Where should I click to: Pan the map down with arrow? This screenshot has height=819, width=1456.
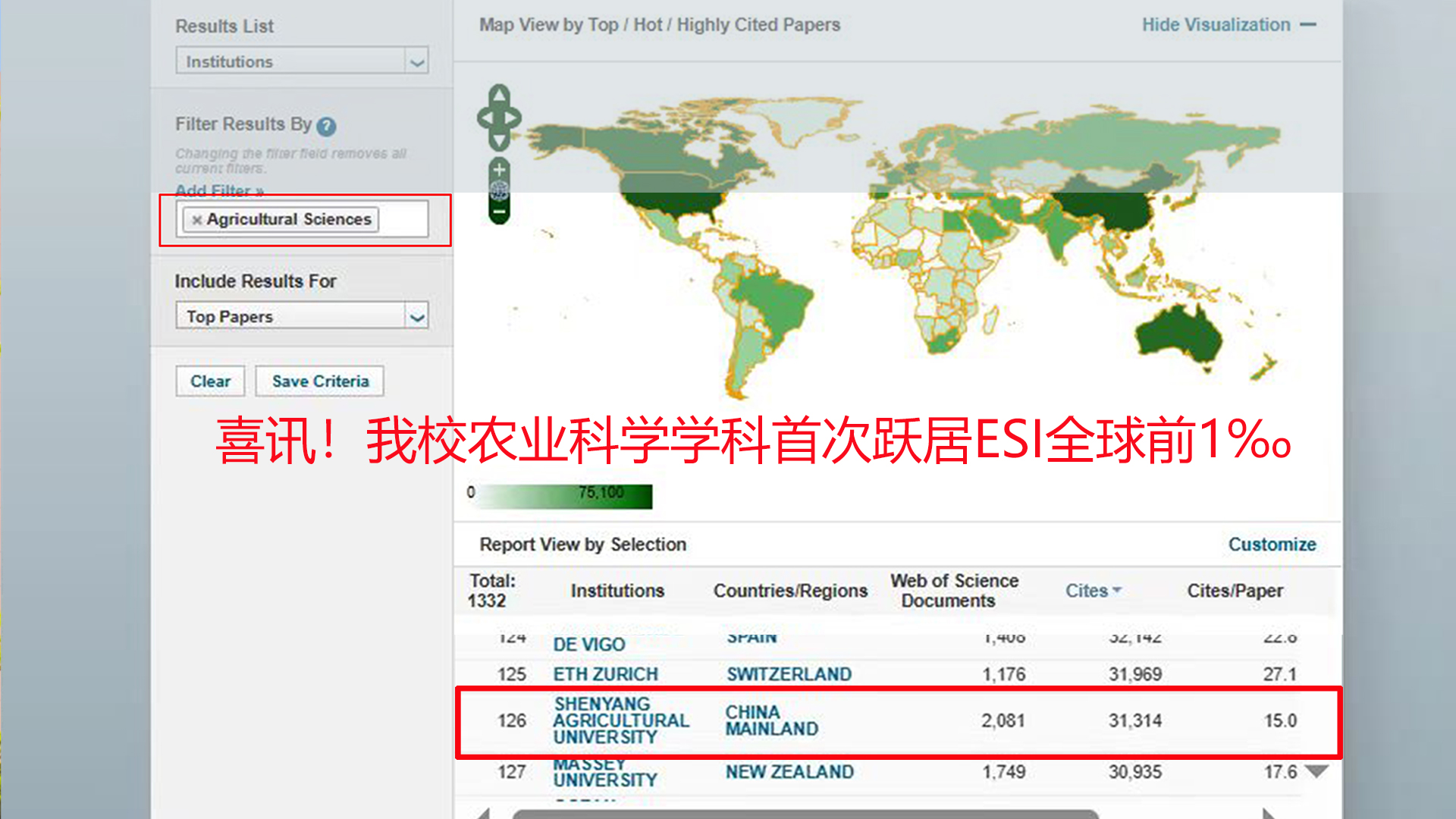[x=499, y=141]
